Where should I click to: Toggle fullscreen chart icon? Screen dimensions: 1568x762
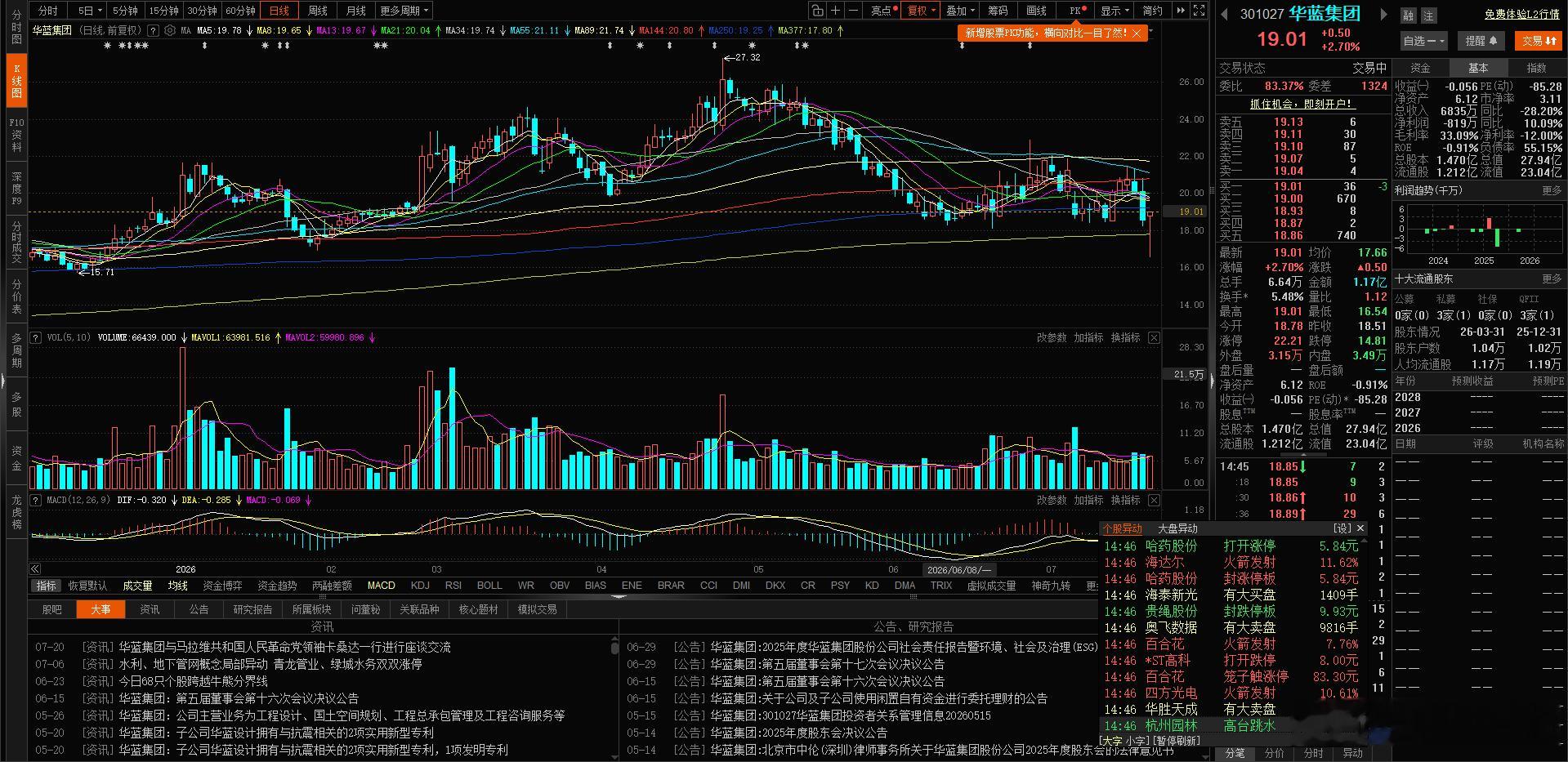(x=1199, y=11)
